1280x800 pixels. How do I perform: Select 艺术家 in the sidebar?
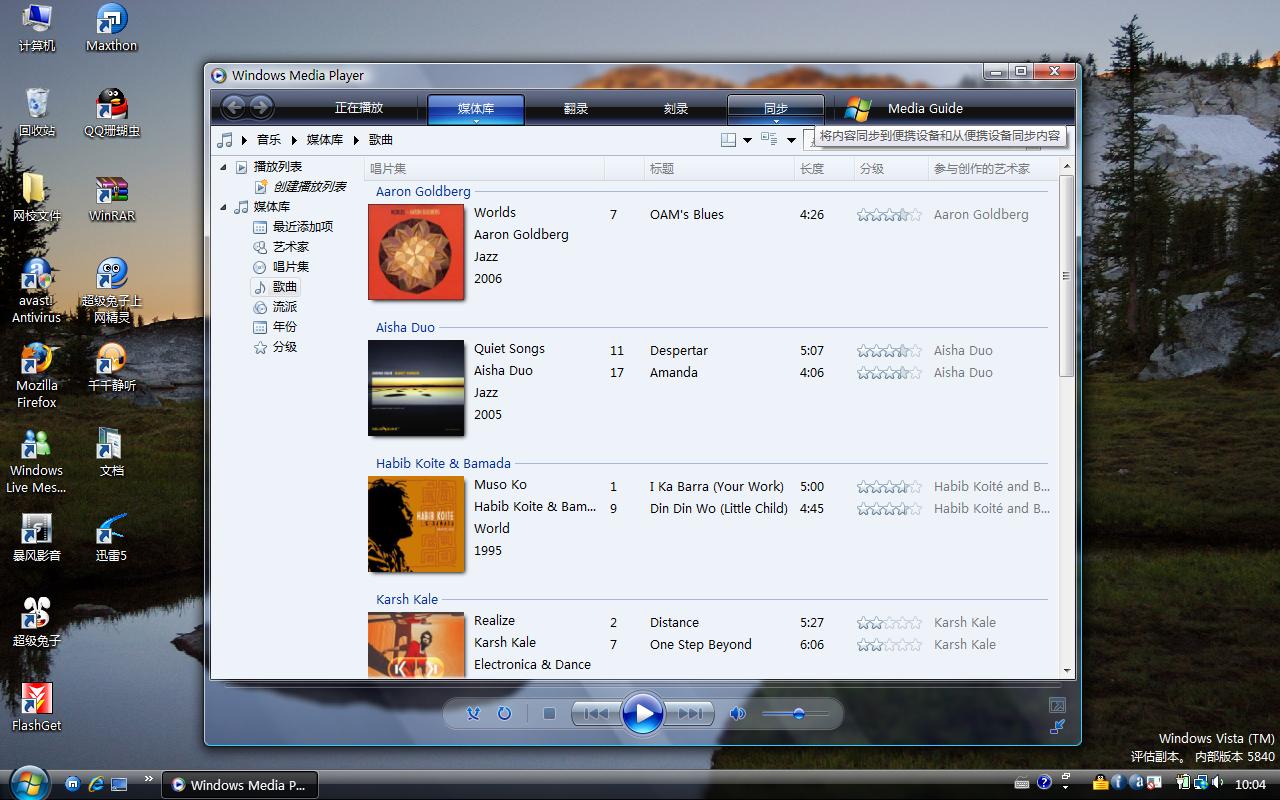click(x=291, y=247)
